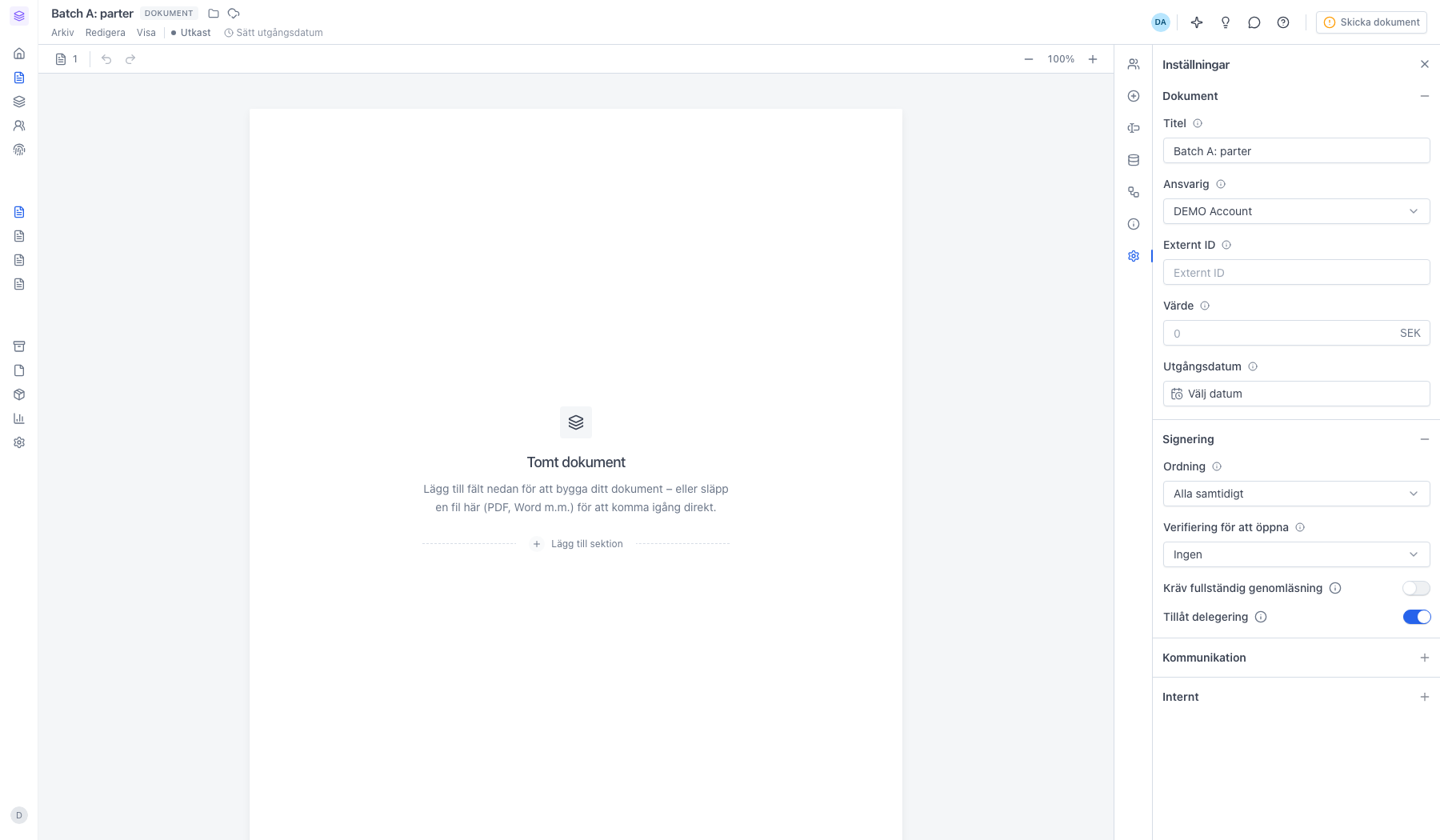This screenshot has width=1440, height=840.
Task: Click the redo arrow icon
Action: coord(130,59)
